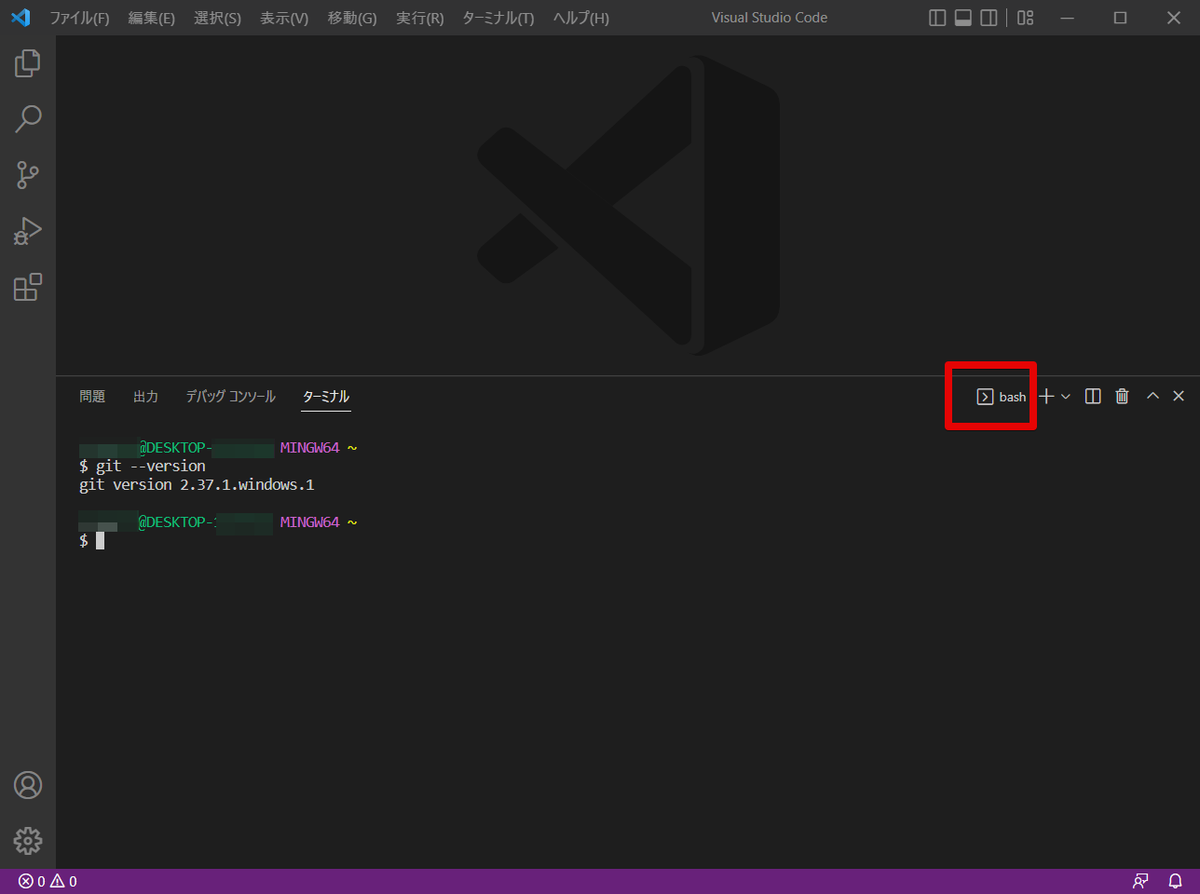
Task: Open the Source Control view
Action: (x=28, y=176)
